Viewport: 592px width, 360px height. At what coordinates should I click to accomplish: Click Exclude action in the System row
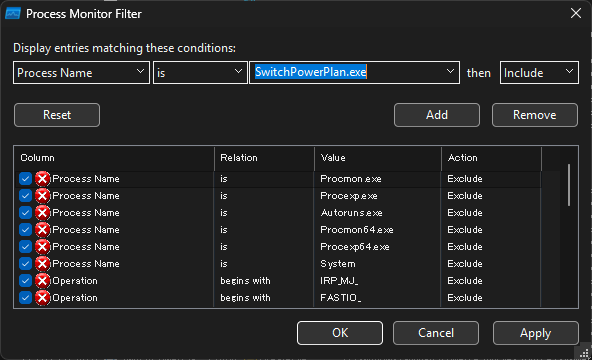[465, 263]
